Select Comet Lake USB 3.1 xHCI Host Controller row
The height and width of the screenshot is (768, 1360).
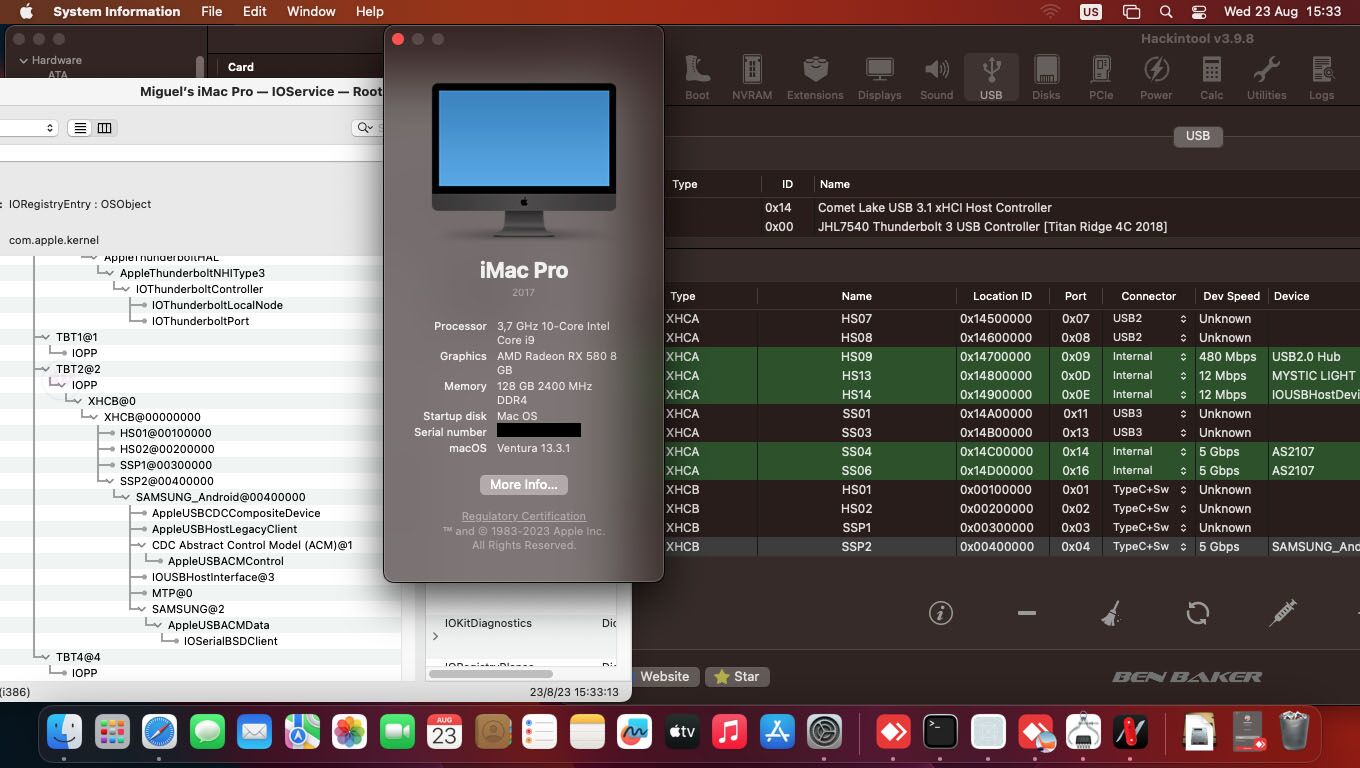click(1012, 208)
